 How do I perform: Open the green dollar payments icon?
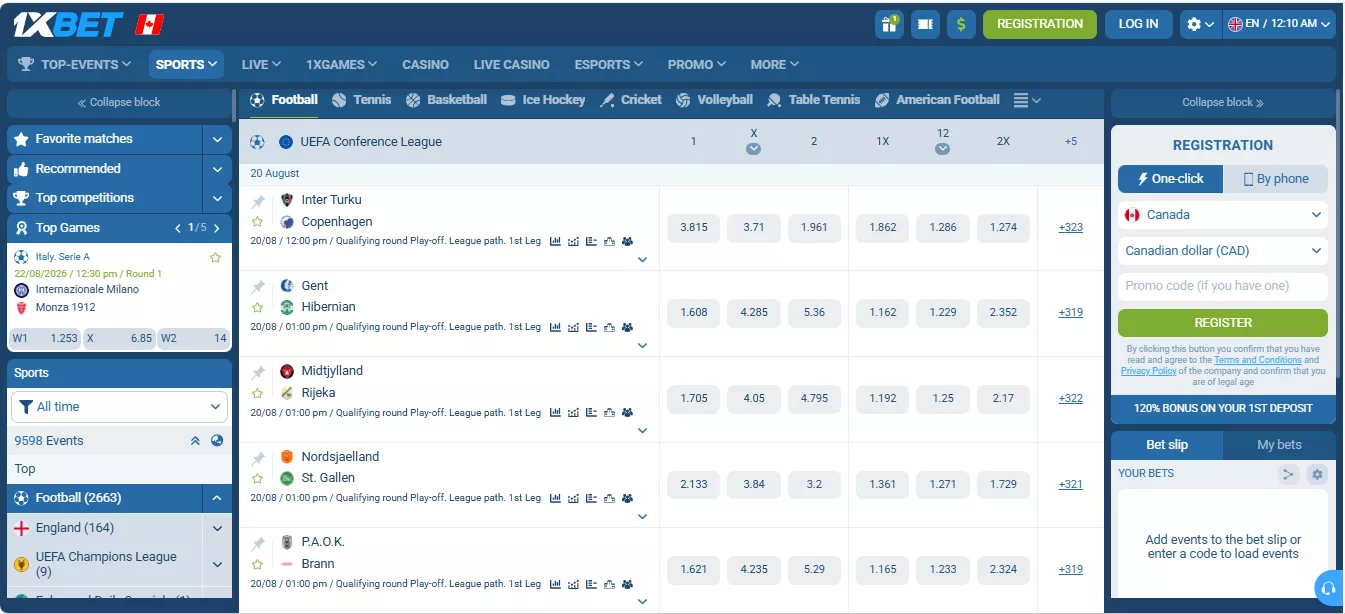(961, 24)
